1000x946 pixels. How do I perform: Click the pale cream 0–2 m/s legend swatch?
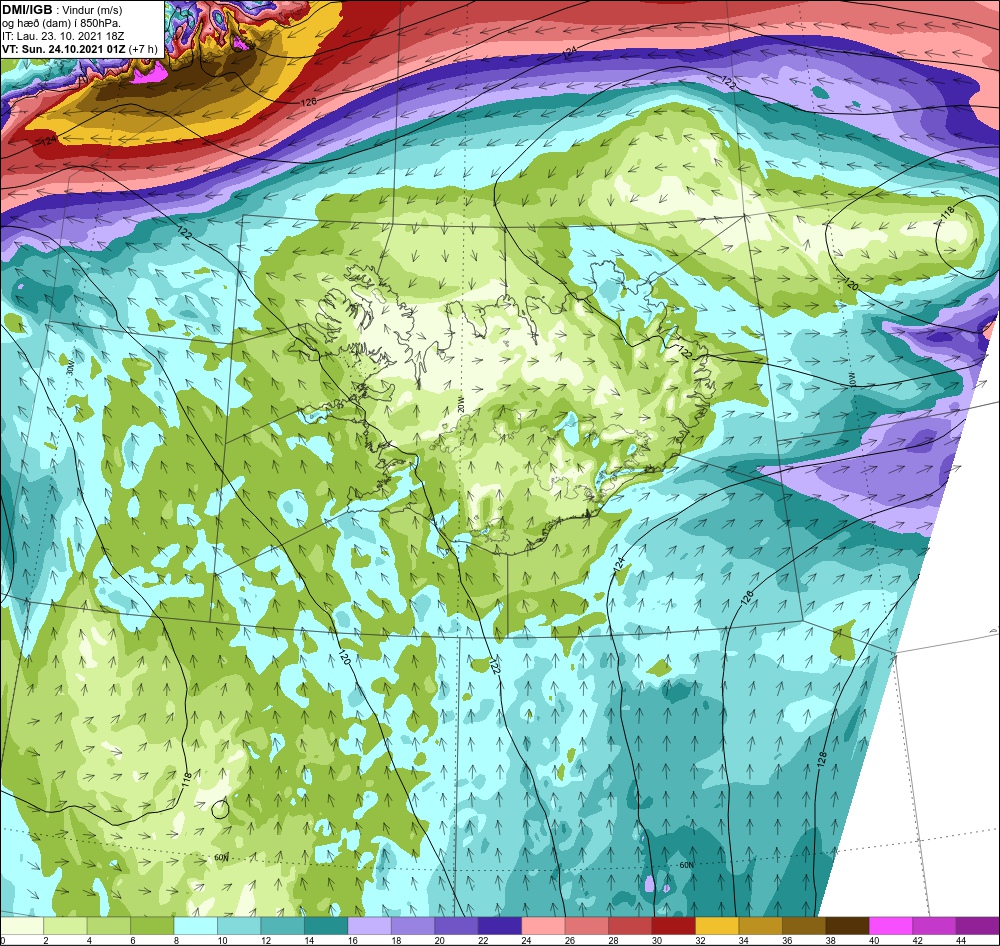[x=22, y=926]
